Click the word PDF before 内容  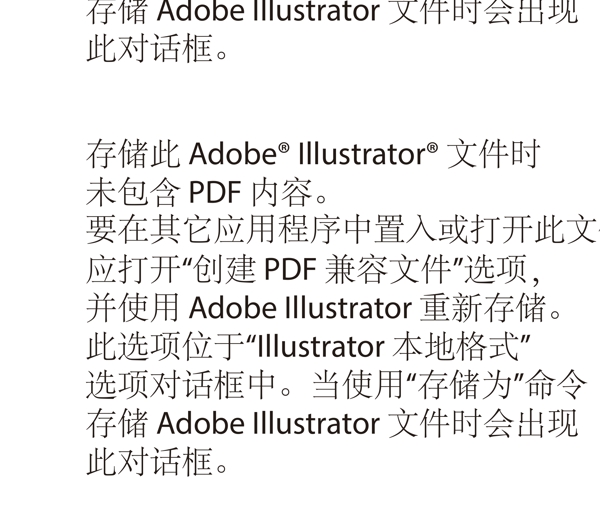(x=215, y=192)
